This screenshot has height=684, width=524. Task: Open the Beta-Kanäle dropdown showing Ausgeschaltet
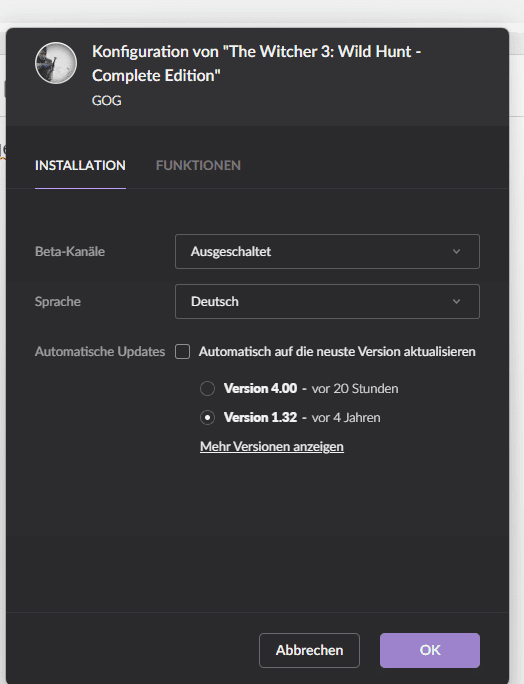(x=327, y=251)
